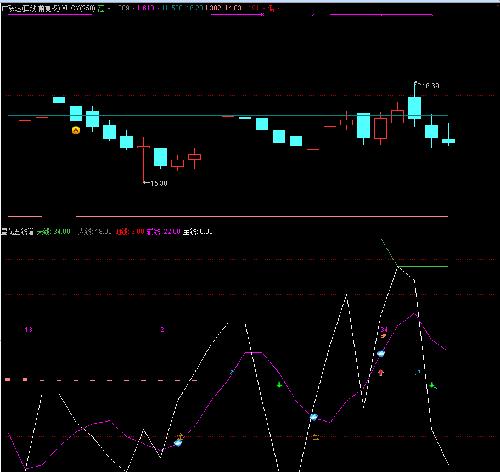The height and width of the screenshot is (472, 500).
Task: Click the green horizontal level line in the indicator
Action: tap(423, 266)
